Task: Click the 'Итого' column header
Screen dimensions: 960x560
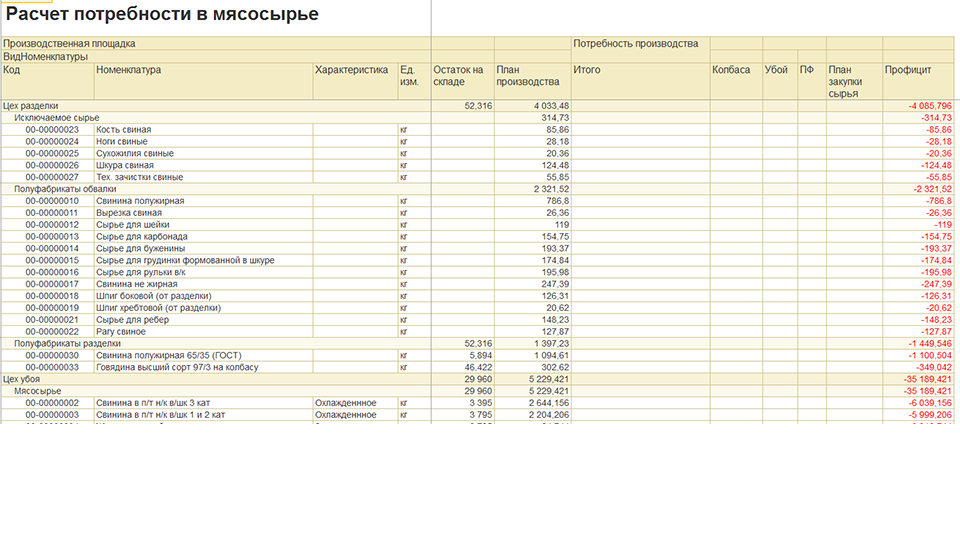Action: tap(640, 81)
